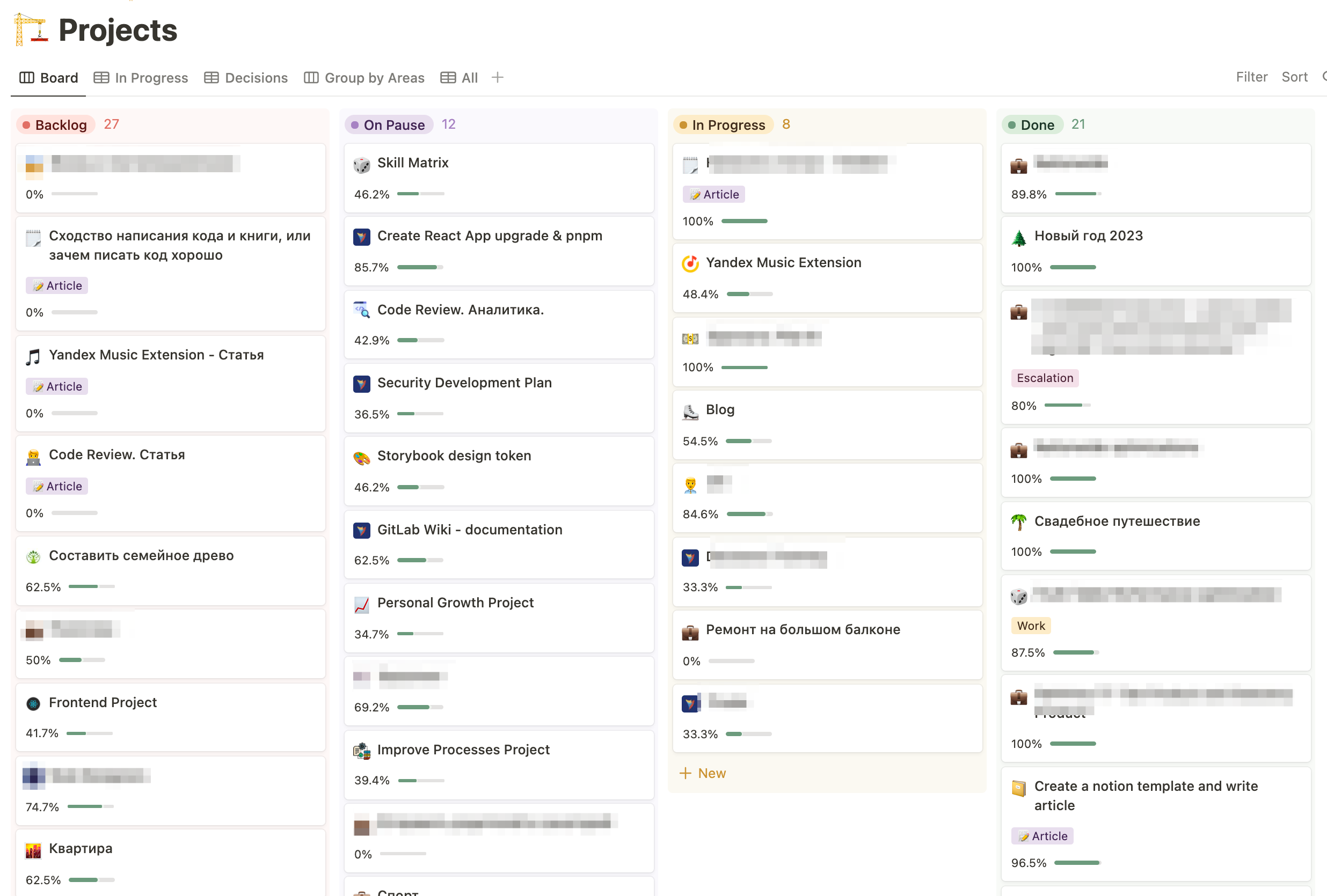Click the crane icon next to Projects title
Image resolution: width=1327 pixels, height=896 pixels.
click(x=30, y=30)
